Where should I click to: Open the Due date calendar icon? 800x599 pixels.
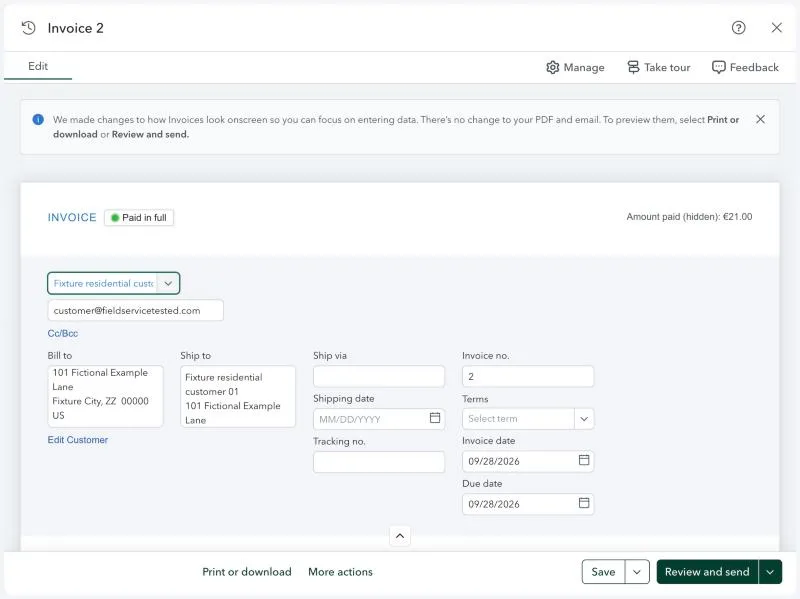tap(584, 503)
